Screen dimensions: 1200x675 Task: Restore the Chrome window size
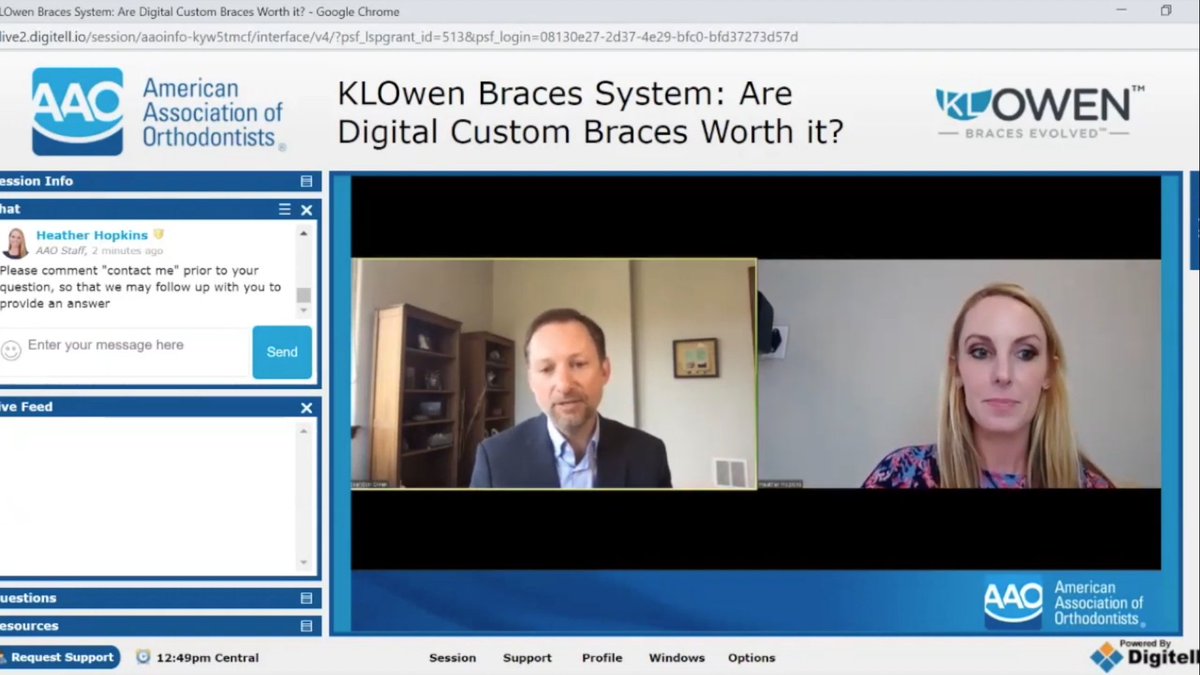coord(1166,11)
